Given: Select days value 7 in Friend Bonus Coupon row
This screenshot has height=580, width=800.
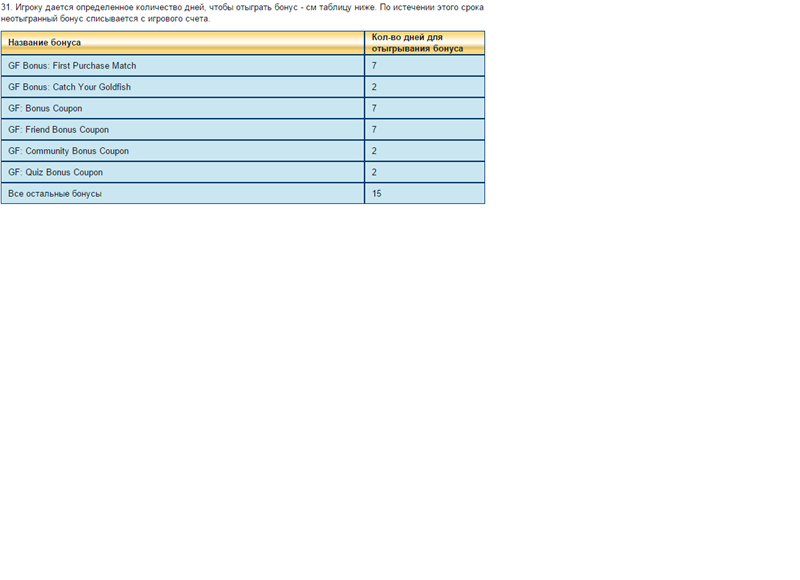Looking at the screenshot, I should point(374,130).
